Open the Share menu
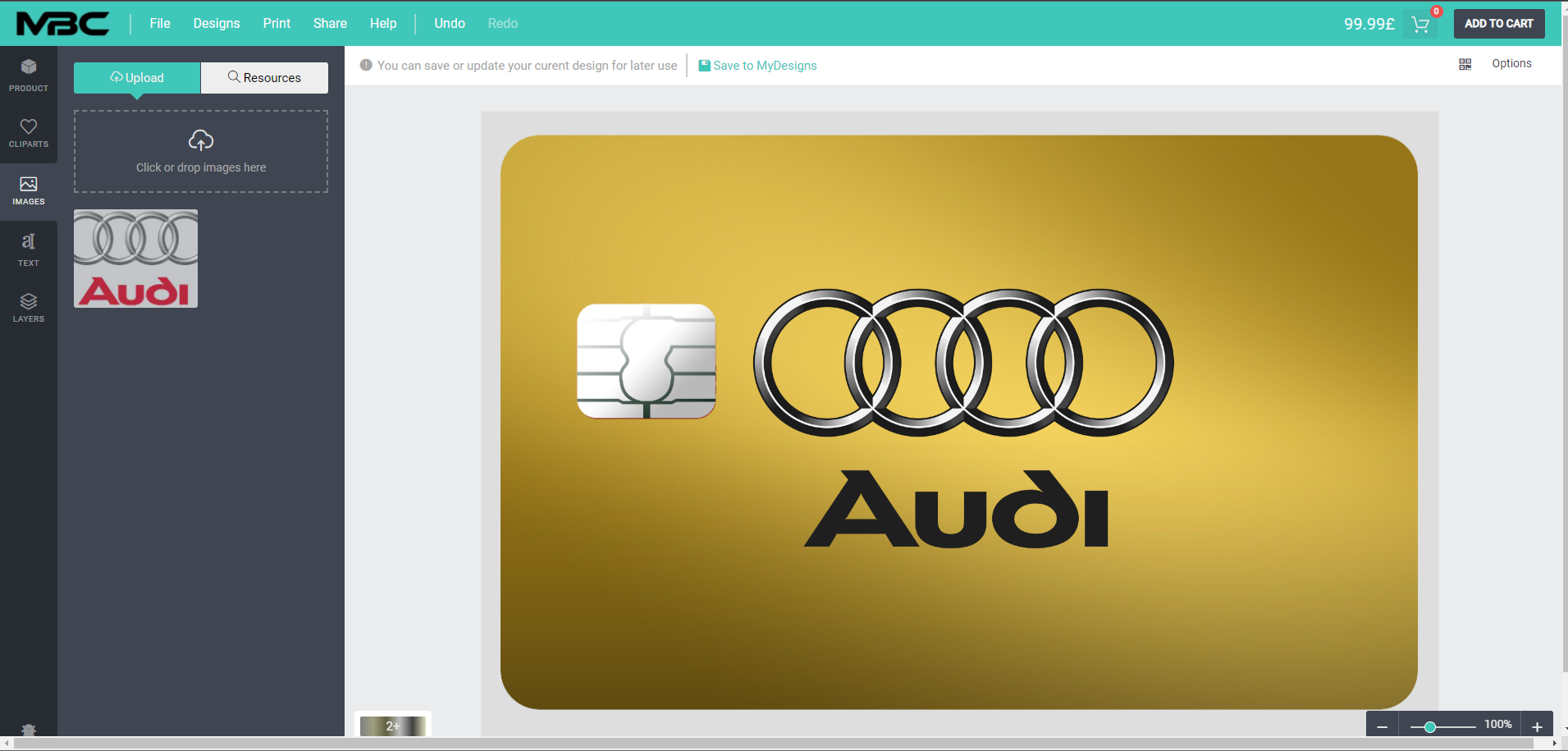Image resolution: width=1568 pixels, height=751 pixels. pyautogui.click(x=330, y=24)
